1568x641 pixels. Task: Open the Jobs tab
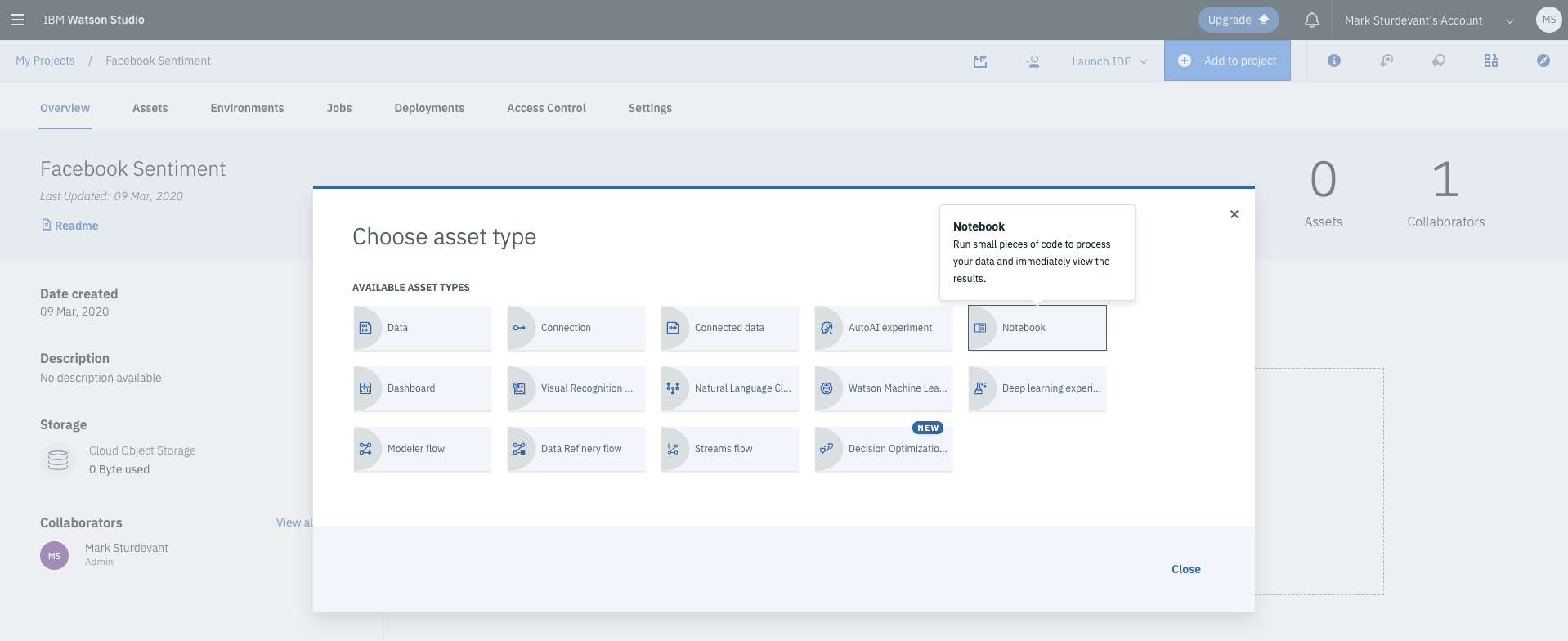click(x=339, y=108)
